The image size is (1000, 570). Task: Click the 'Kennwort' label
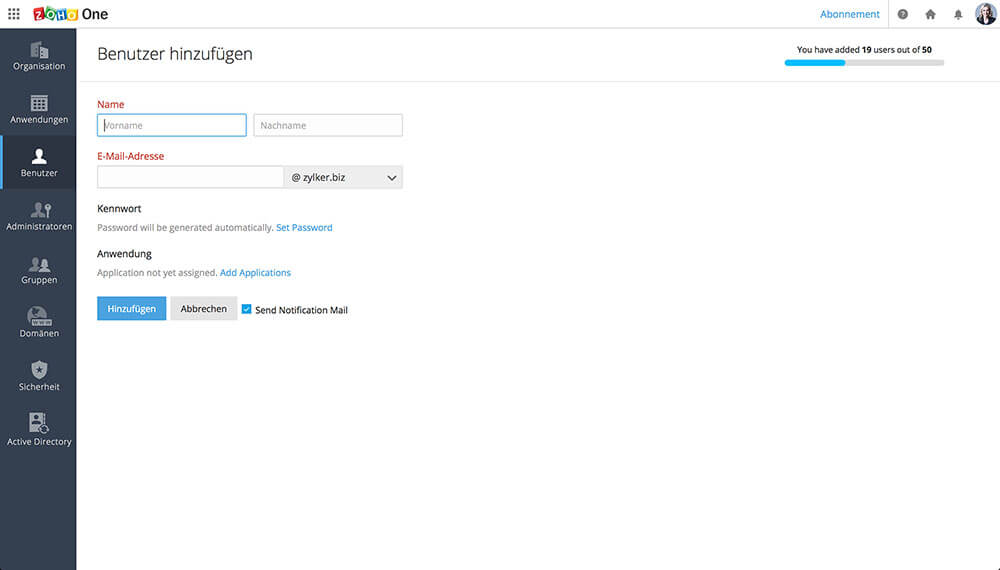tap(119, 208)
